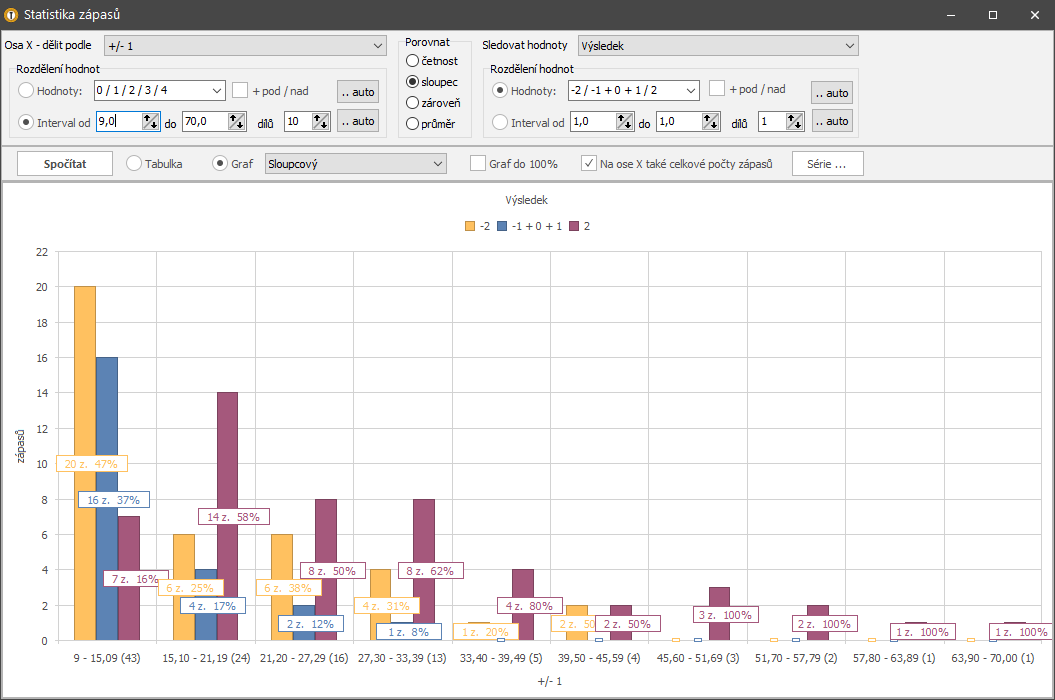Select the průměr comparison option
Screen dimensions: 1055x700
(x=412, y=124)
